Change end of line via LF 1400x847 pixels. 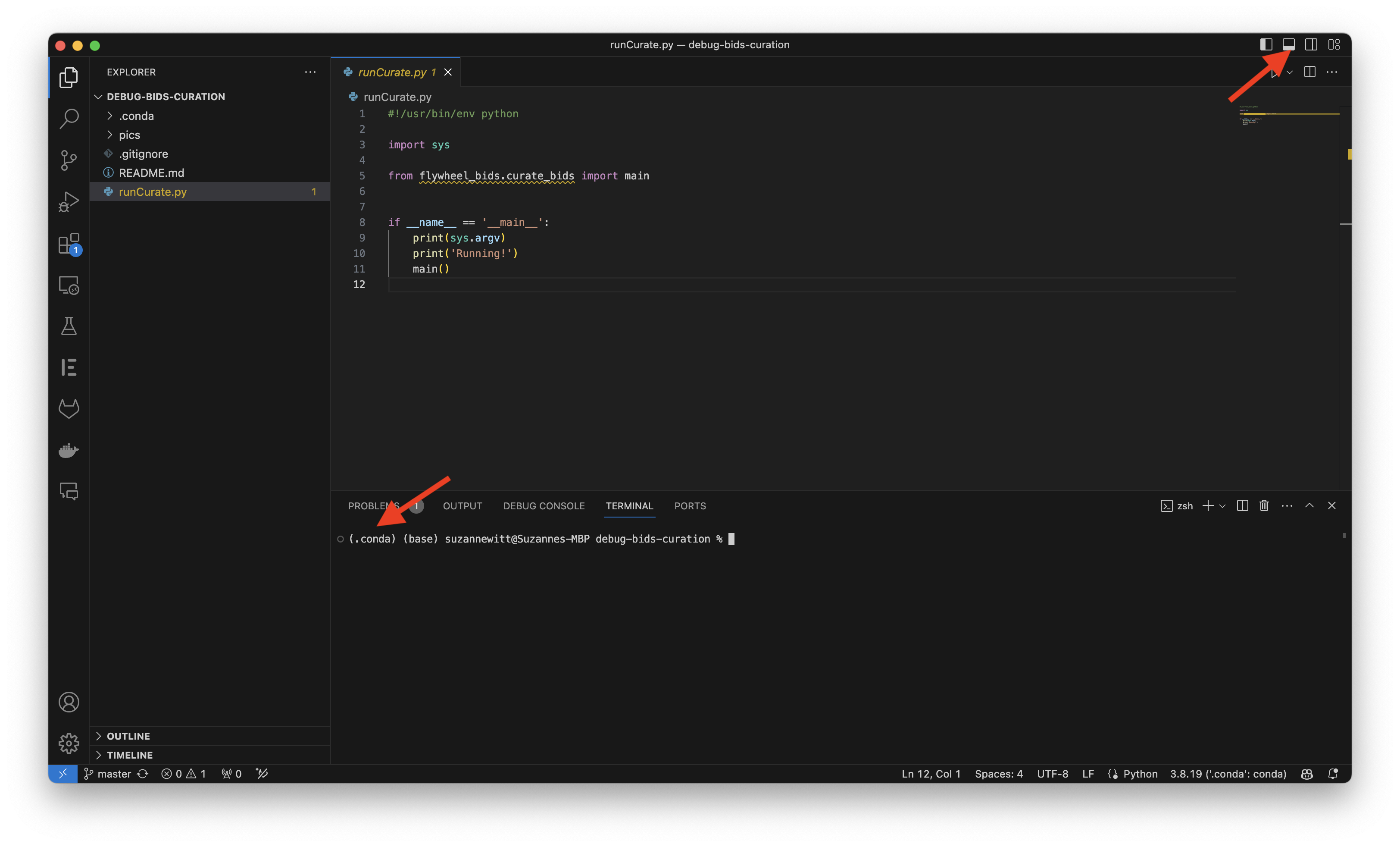coord(1087,773)
